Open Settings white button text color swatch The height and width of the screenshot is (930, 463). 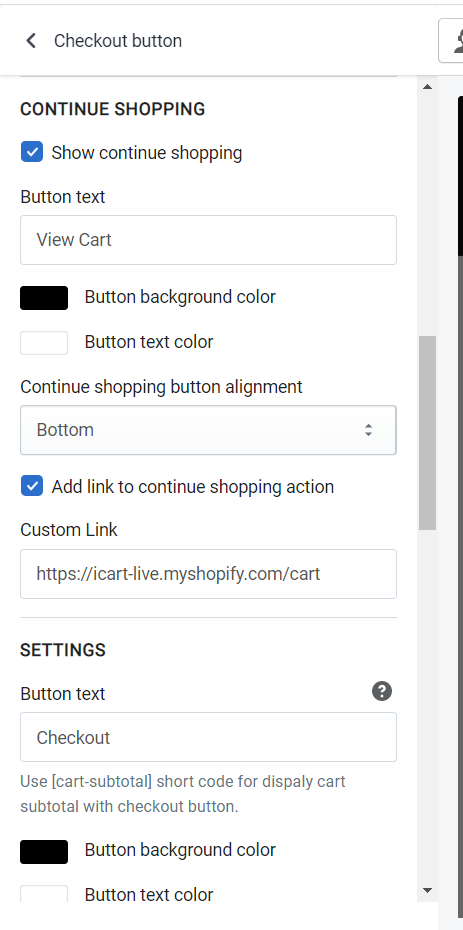click(44, 894)
